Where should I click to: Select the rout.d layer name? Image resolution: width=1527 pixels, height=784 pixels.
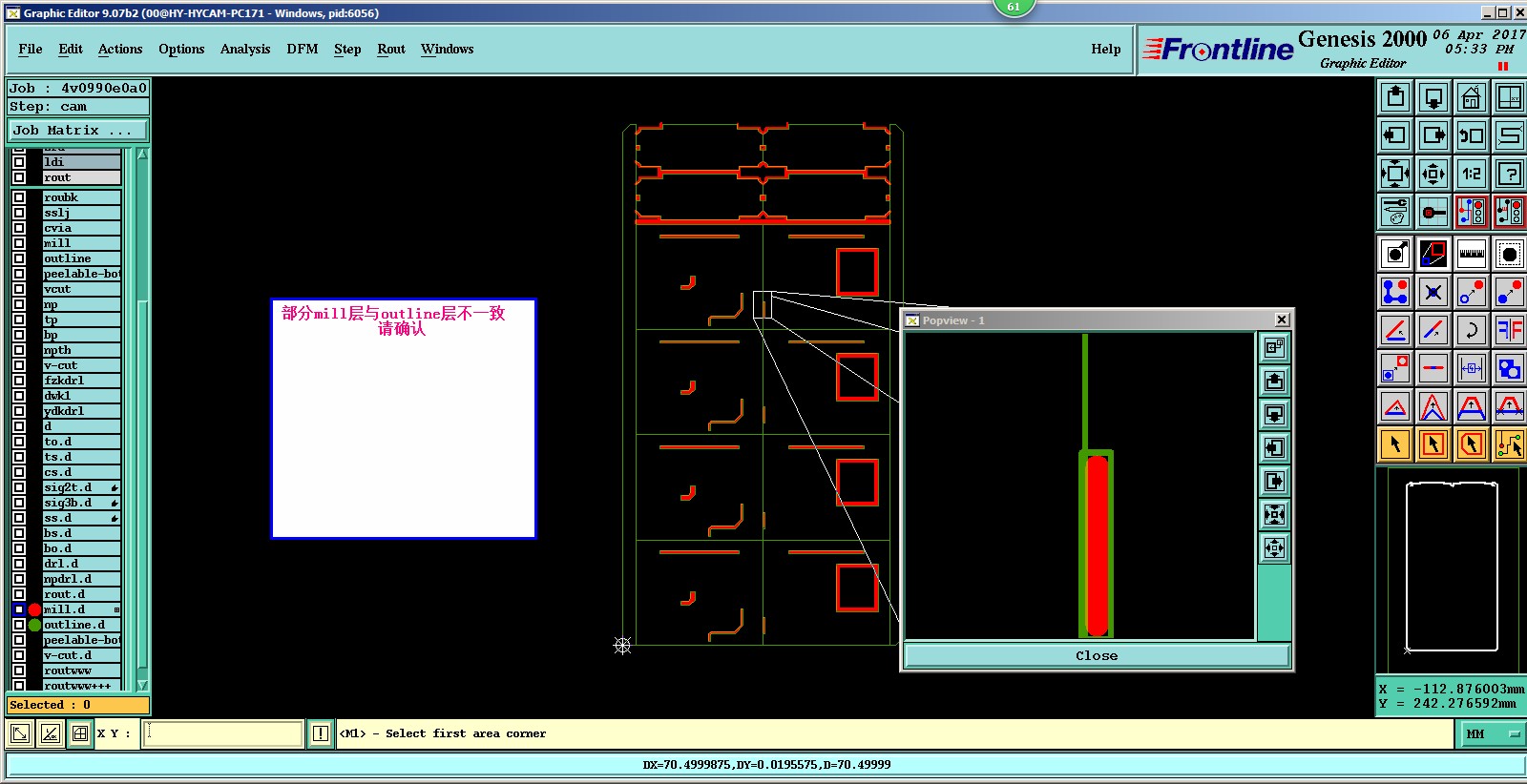82,594
